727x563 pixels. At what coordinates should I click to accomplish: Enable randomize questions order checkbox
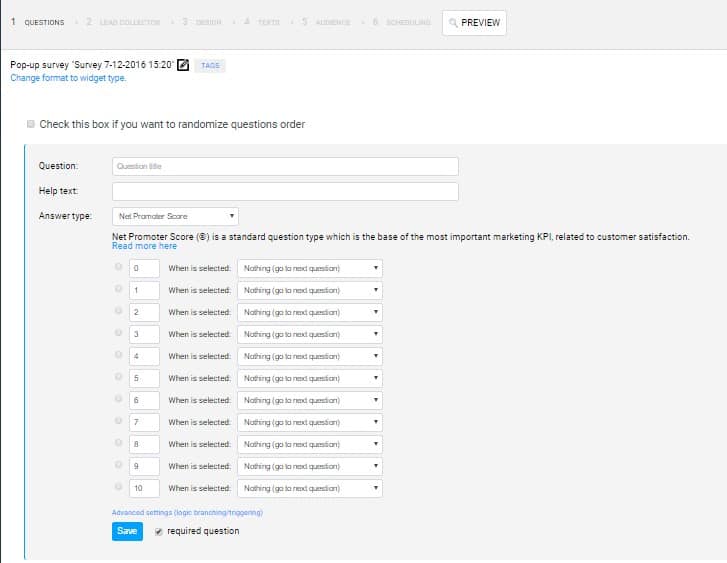31,124
